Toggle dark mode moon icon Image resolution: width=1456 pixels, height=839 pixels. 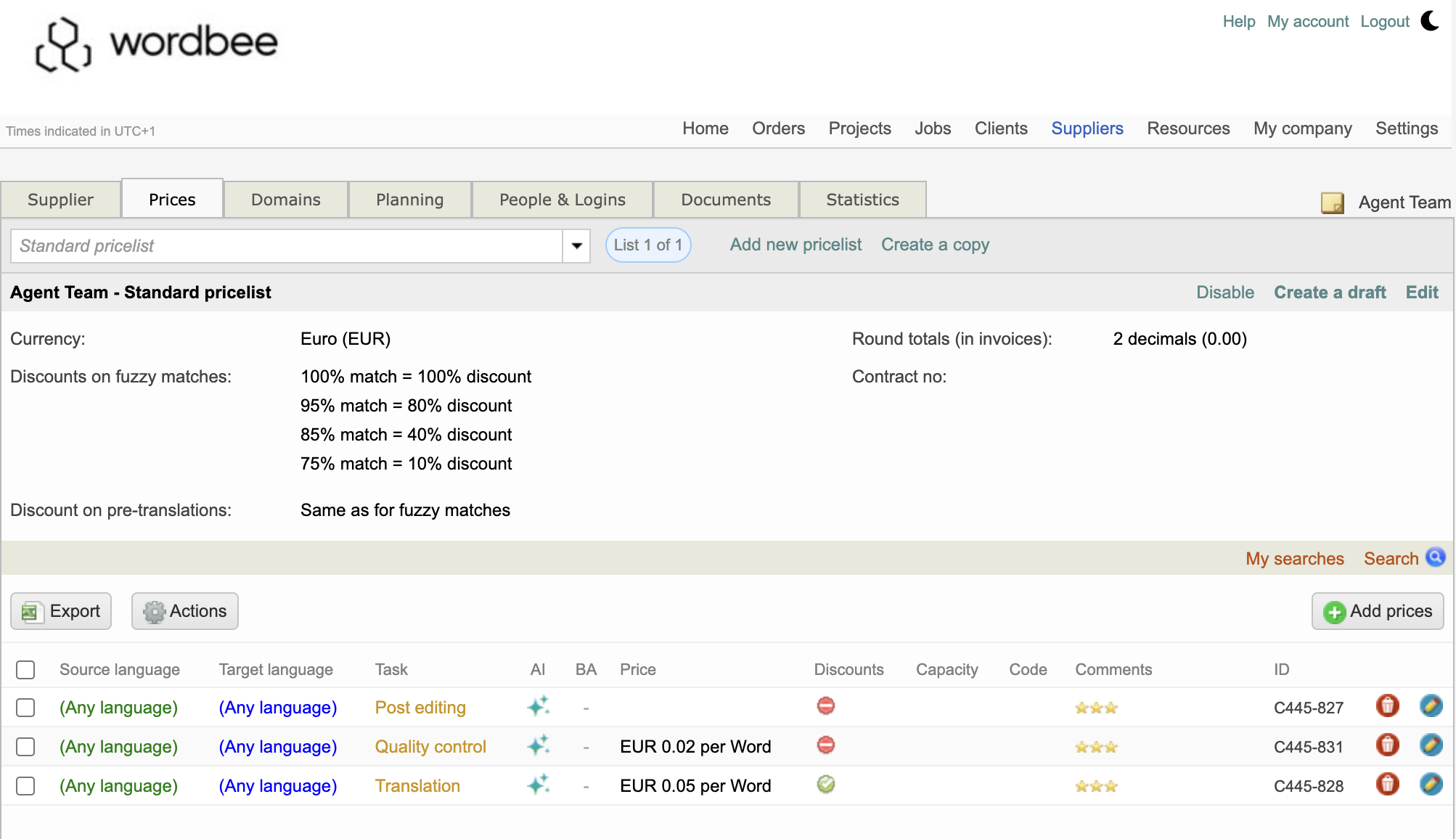coord(1430,20)
